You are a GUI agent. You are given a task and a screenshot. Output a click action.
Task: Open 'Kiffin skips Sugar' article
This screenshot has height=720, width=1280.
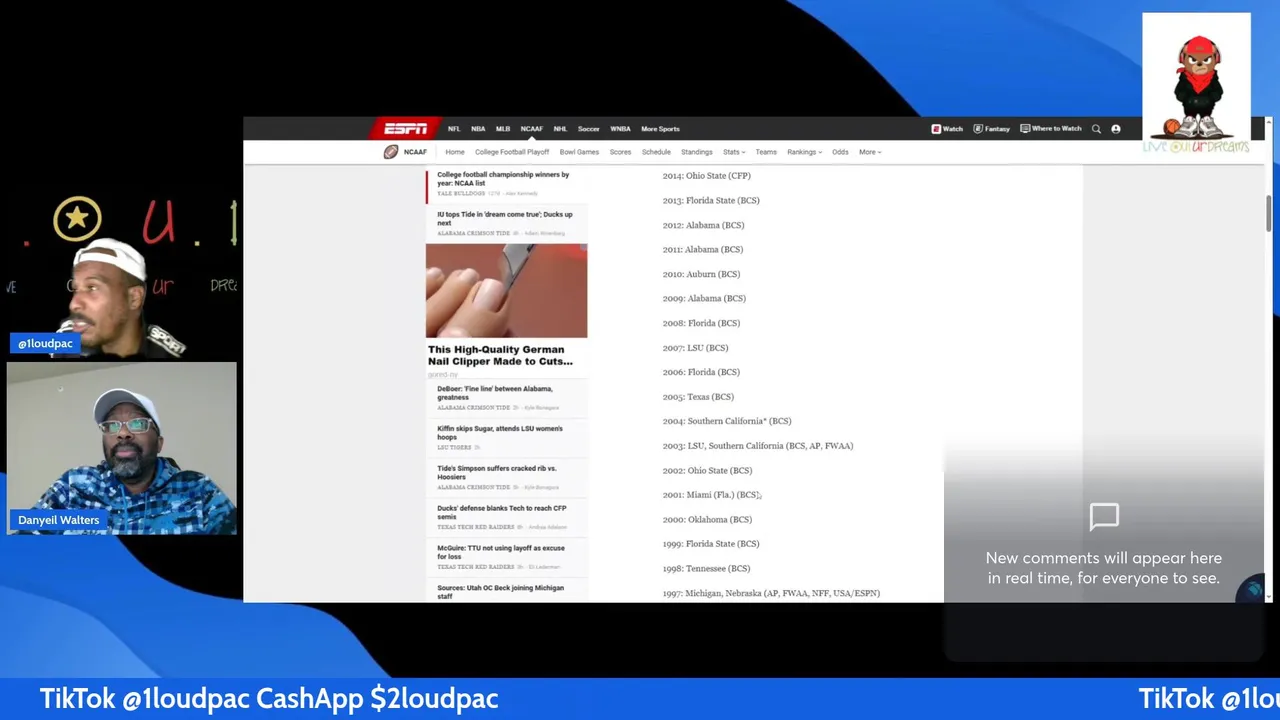click(x=500, y=432)
